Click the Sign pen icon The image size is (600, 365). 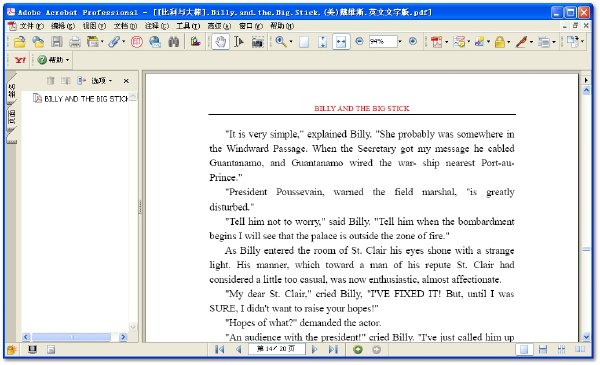521,42
